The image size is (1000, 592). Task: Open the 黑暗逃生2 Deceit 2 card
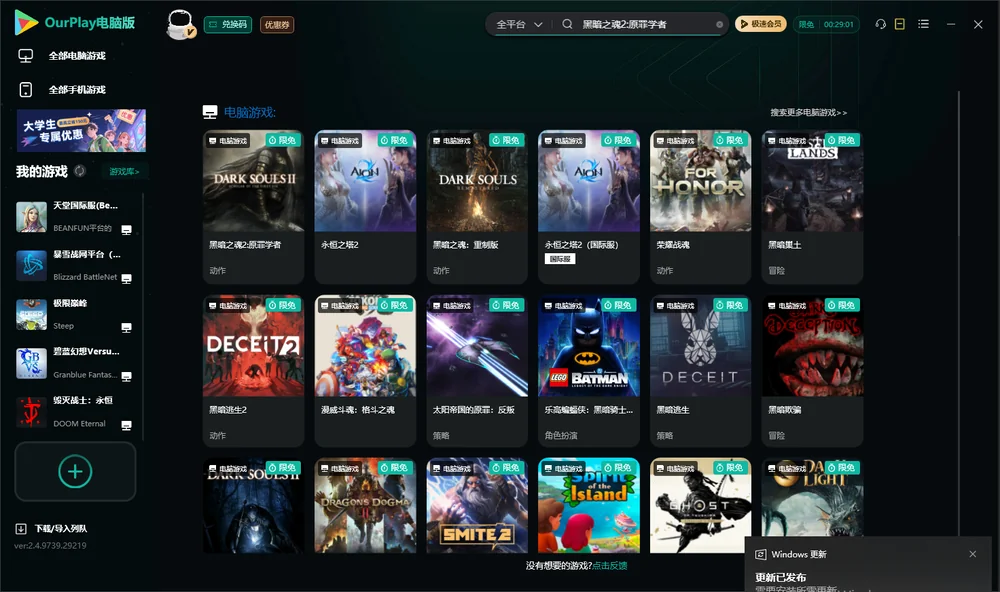click(253, 371)
